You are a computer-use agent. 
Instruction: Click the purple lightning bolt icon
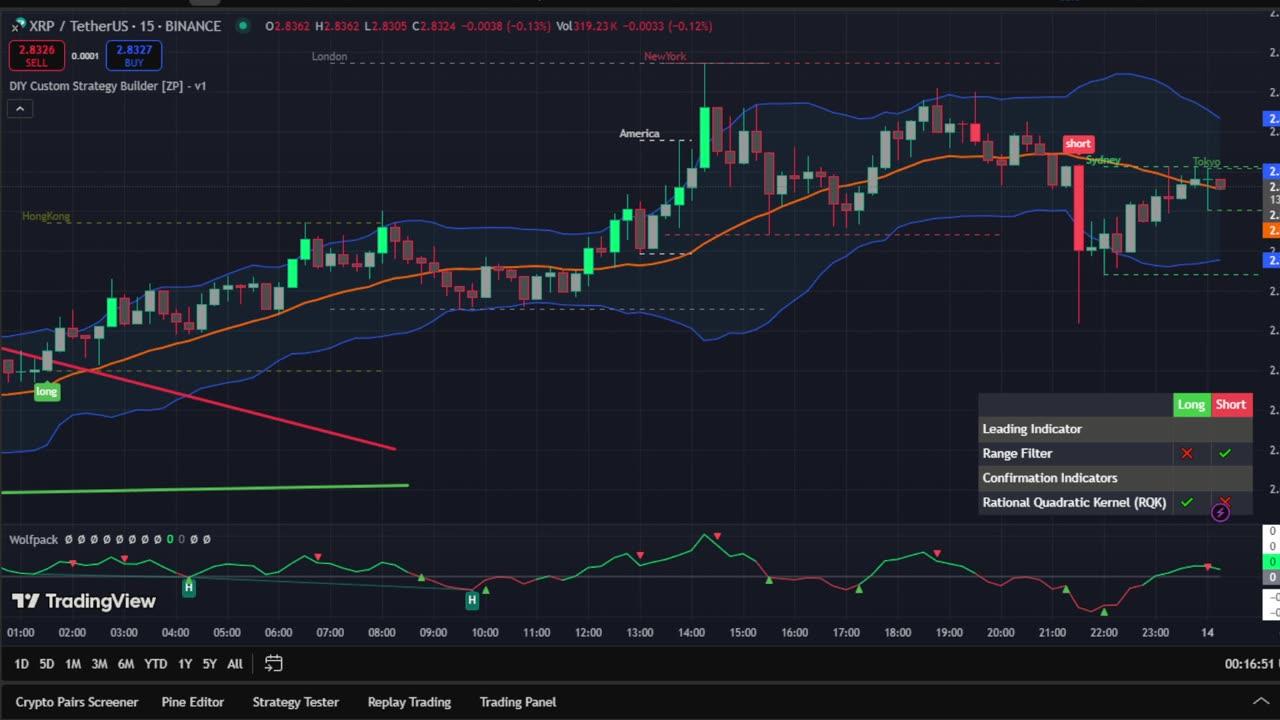(x=1220, y=513)
